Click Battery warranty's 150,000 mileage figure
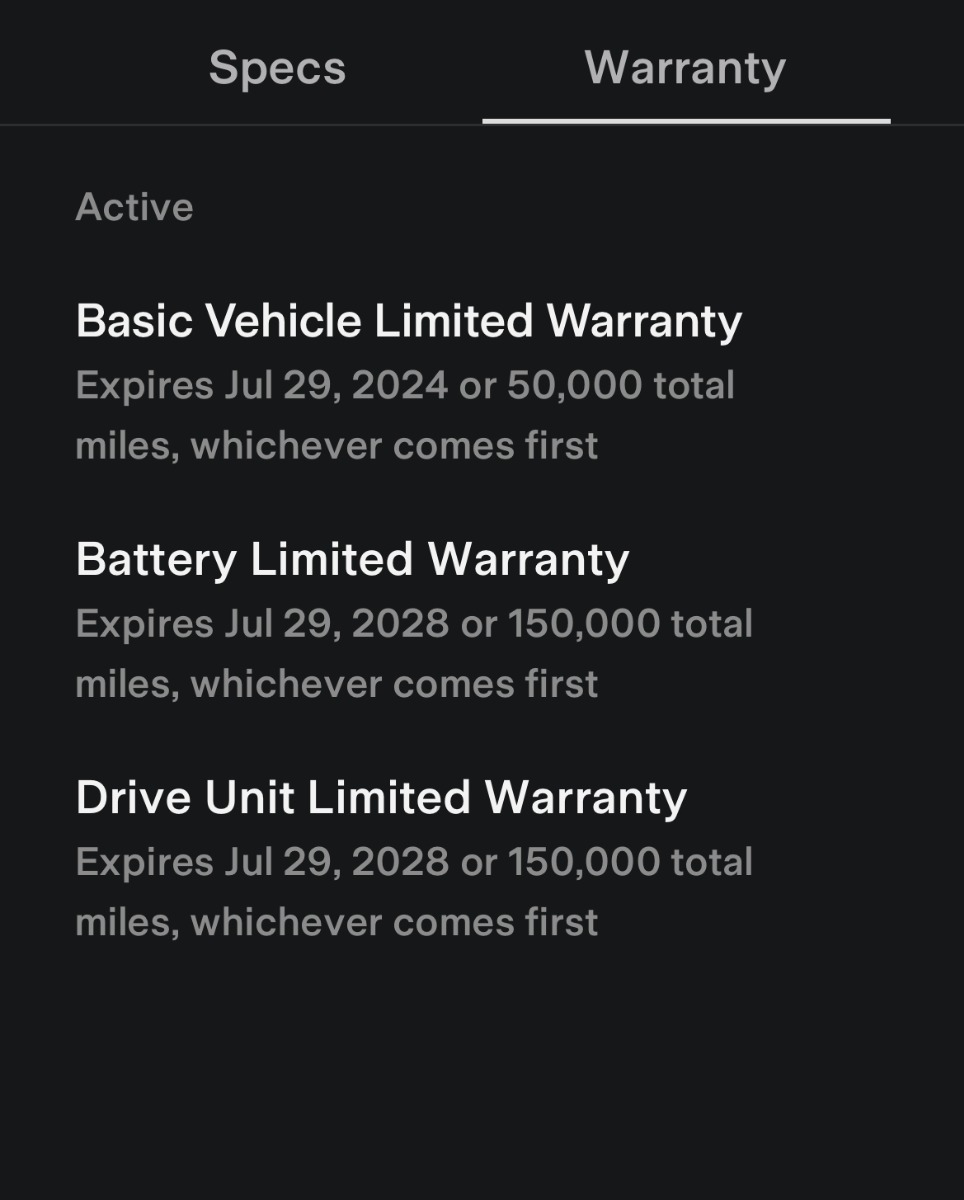 [x=584, y=624]
